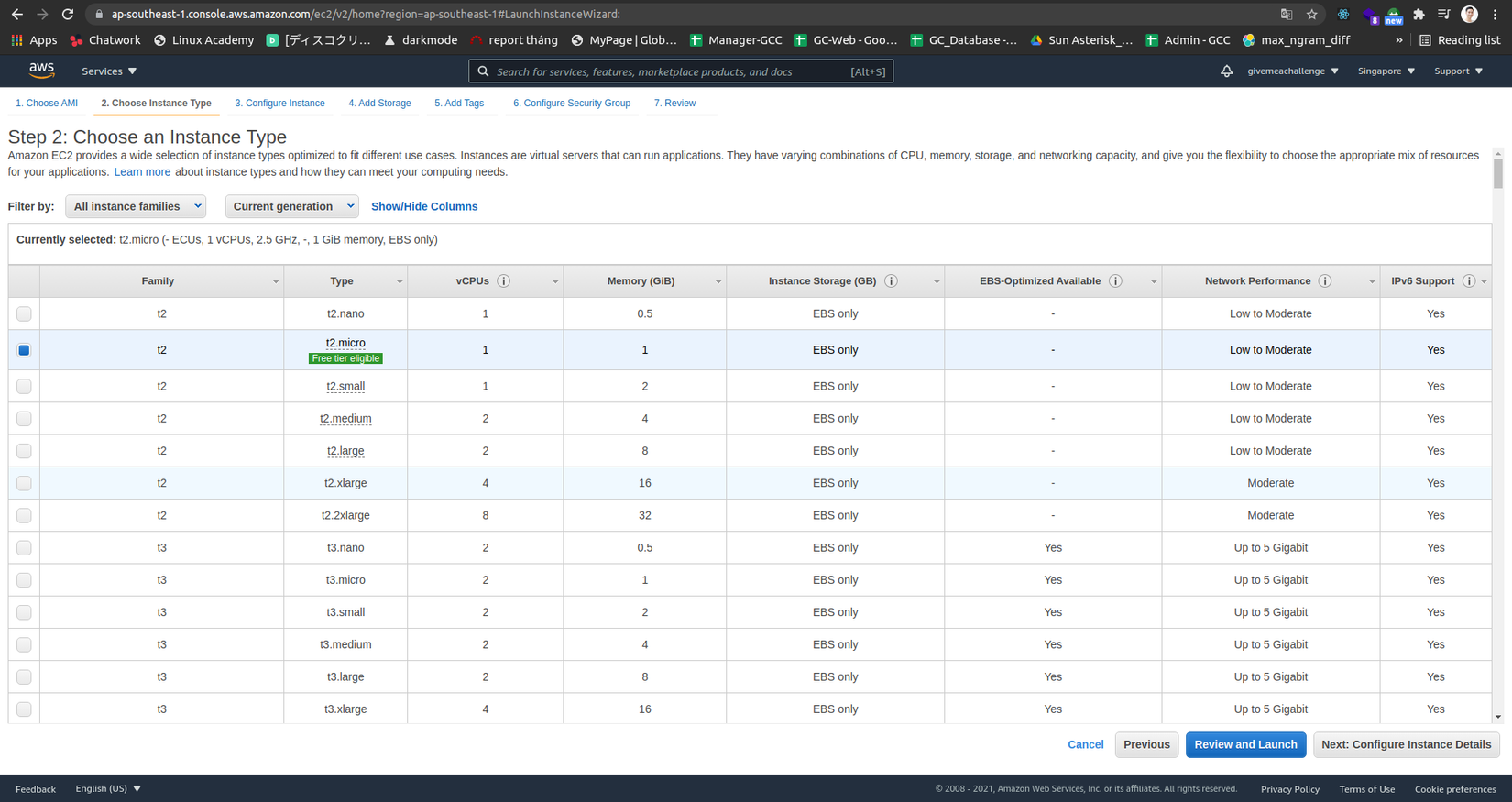Click the AWS logo home icon
This screenshot has height=802, width=1512.
pos(41,71)
